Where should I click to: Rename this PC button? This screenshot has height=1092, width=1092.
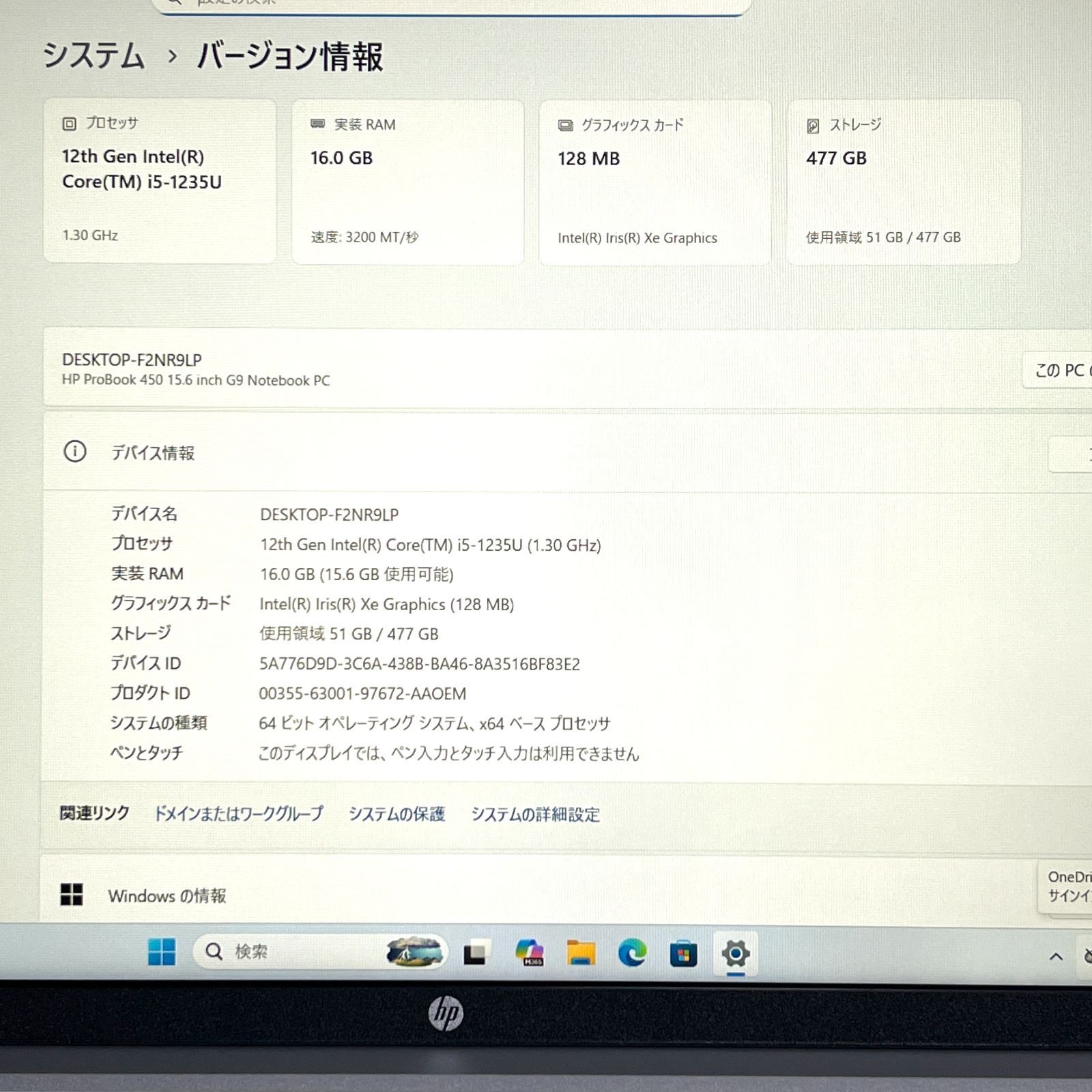[1058, 371]
